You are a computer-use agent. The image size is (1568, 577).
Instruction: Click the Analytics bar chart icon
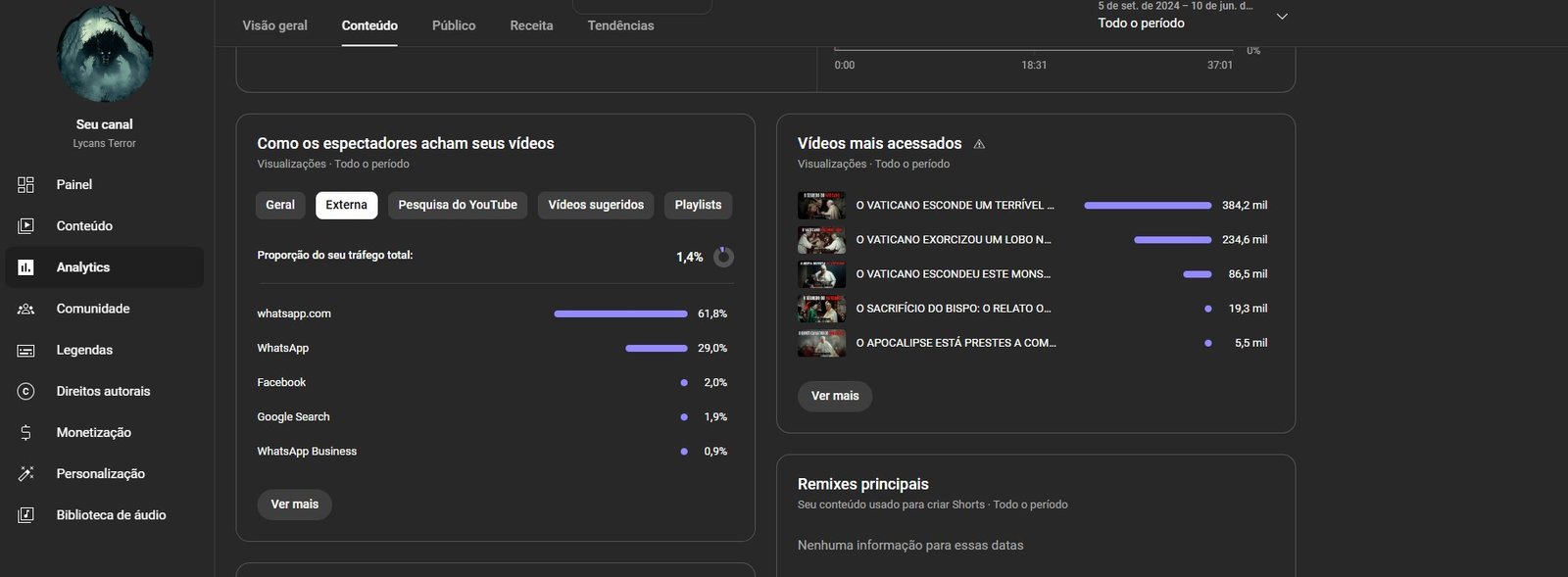[25, 266]
